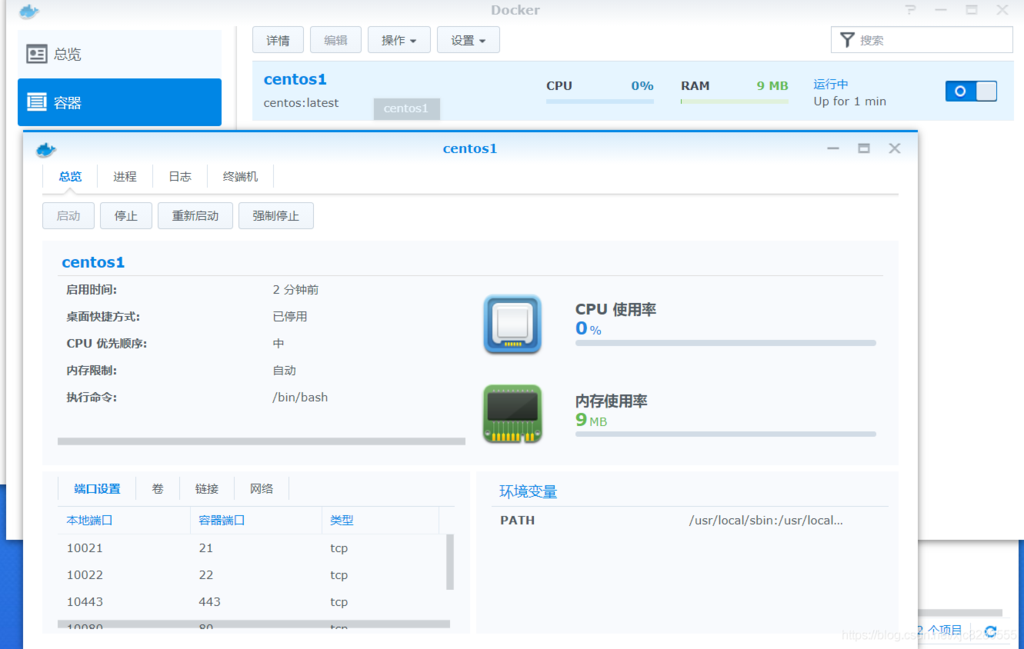Switch to the 终端机 terminal tab
This screenshot has width=1024, height=649.
240,177
